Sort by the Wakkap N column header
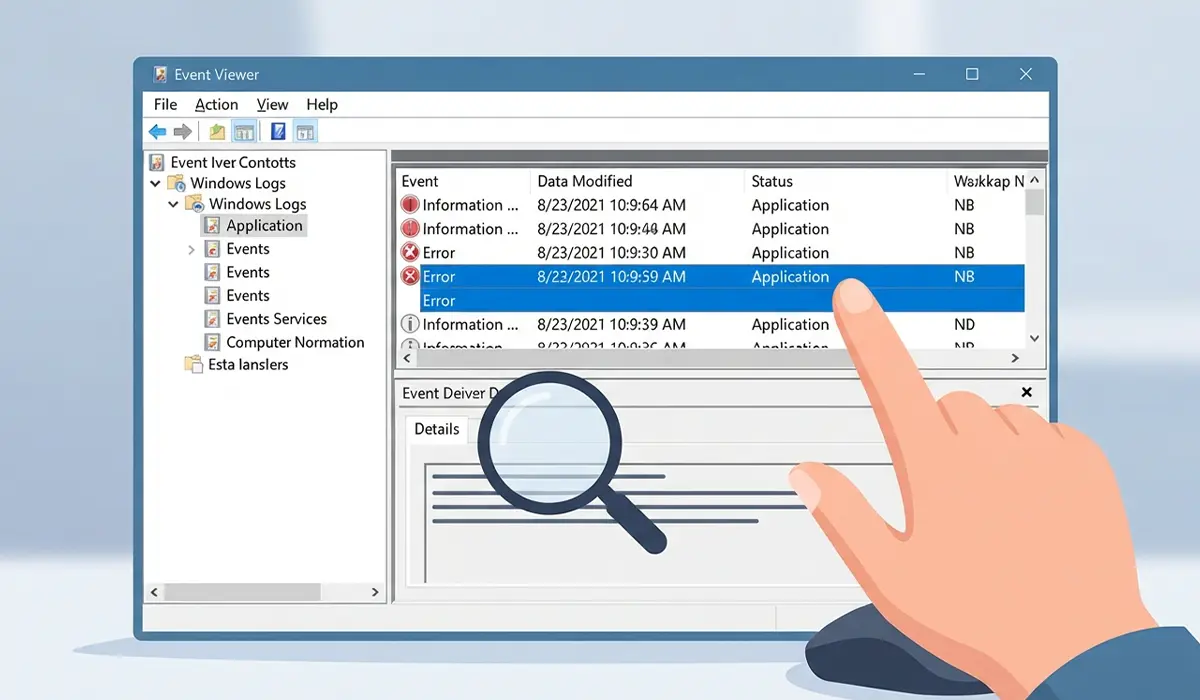 (x=989, y=181)
